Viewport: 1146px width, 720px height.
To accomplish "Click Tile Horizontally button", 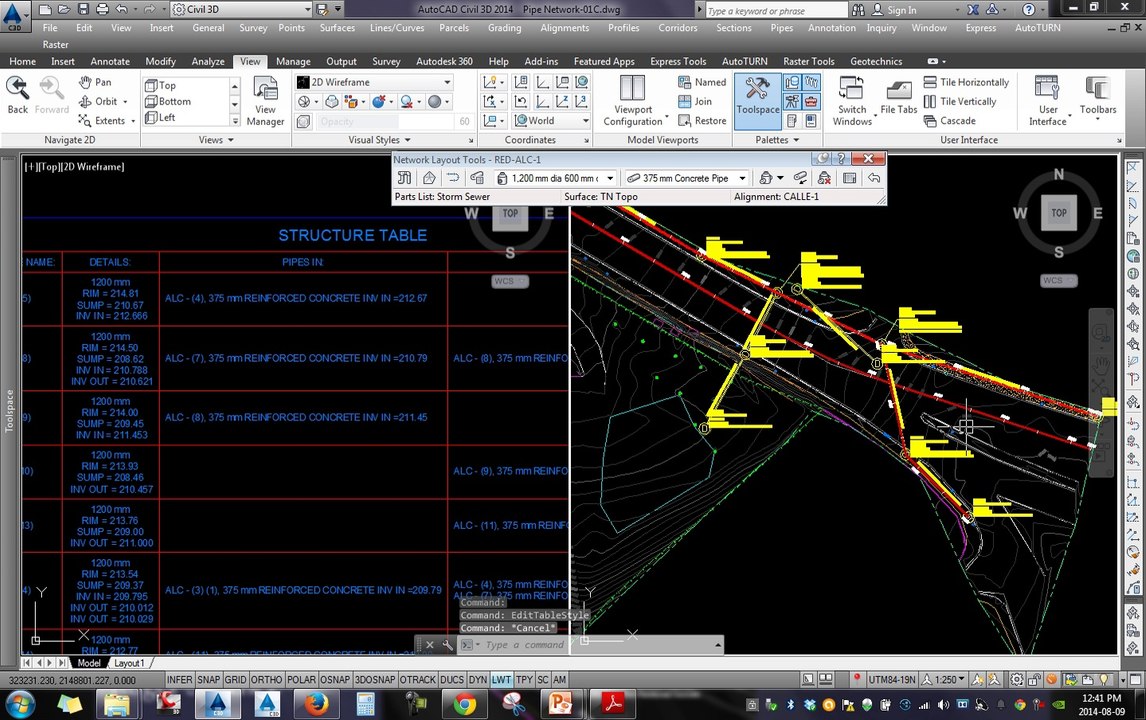I will (966, 82).
